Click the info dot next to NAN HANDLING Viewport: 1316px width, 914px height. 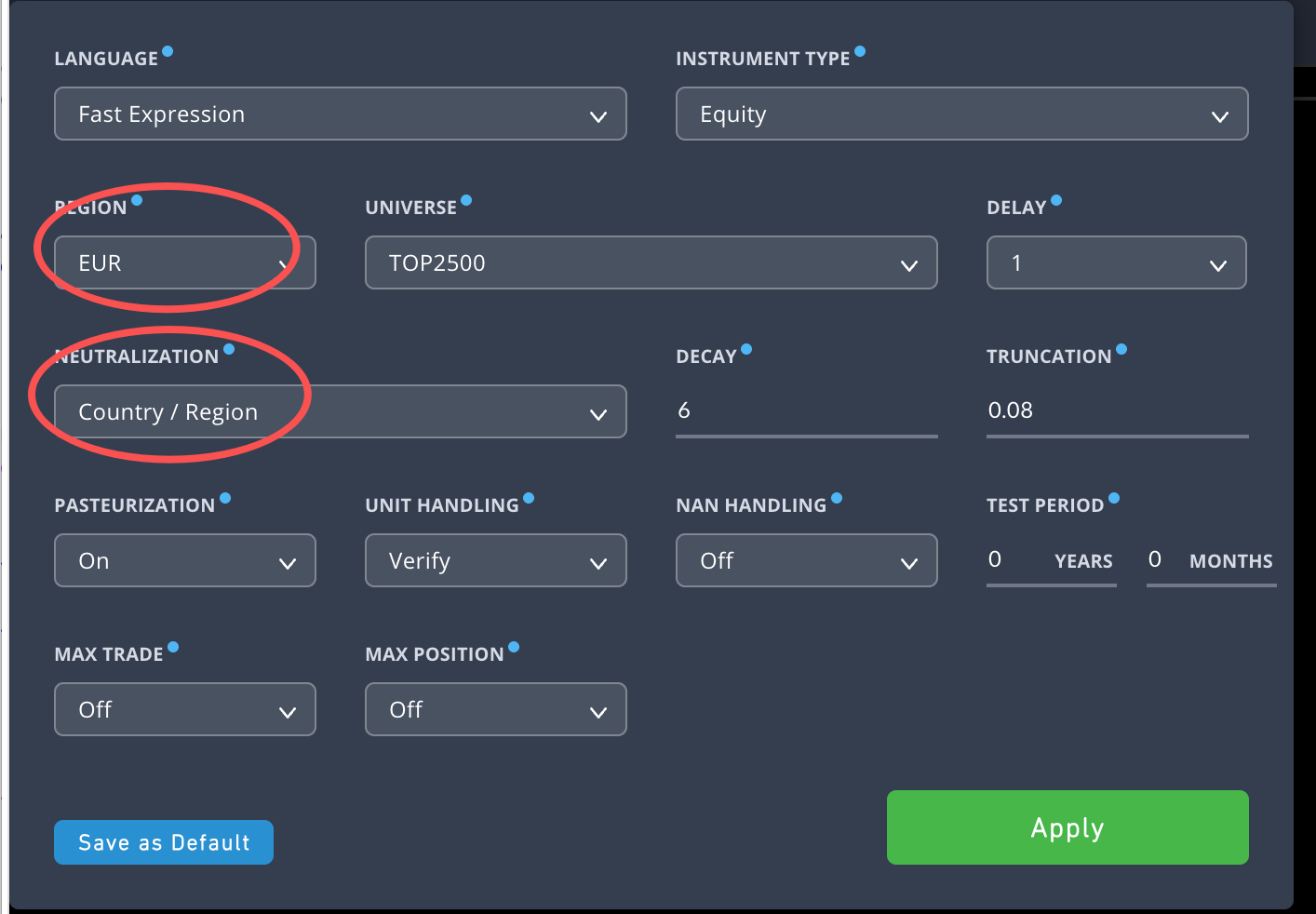tap(837, 499)
